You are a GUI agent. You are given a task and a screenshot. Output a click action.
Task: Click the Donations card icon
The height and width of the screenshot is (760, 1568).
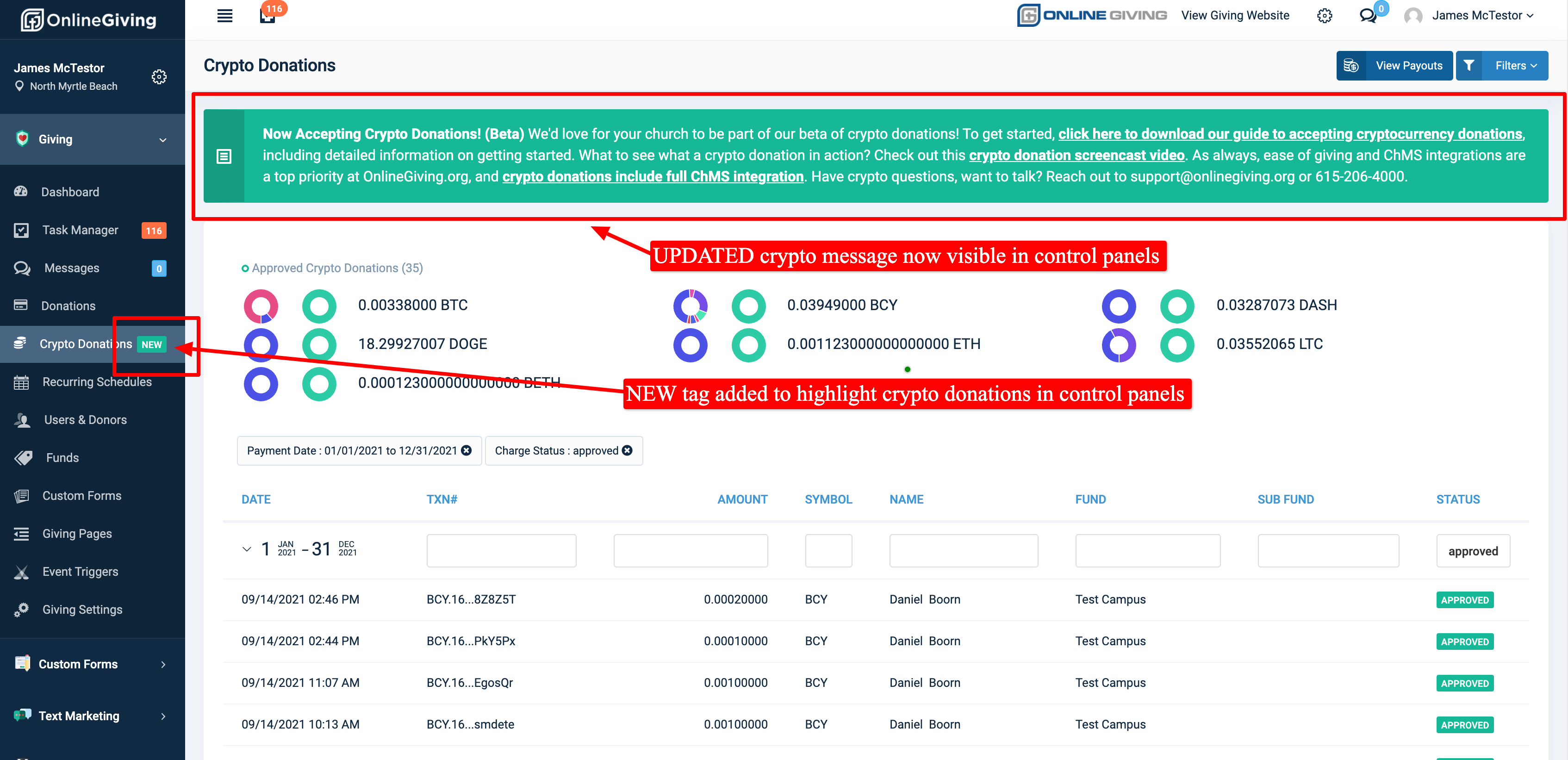point(21,305)
